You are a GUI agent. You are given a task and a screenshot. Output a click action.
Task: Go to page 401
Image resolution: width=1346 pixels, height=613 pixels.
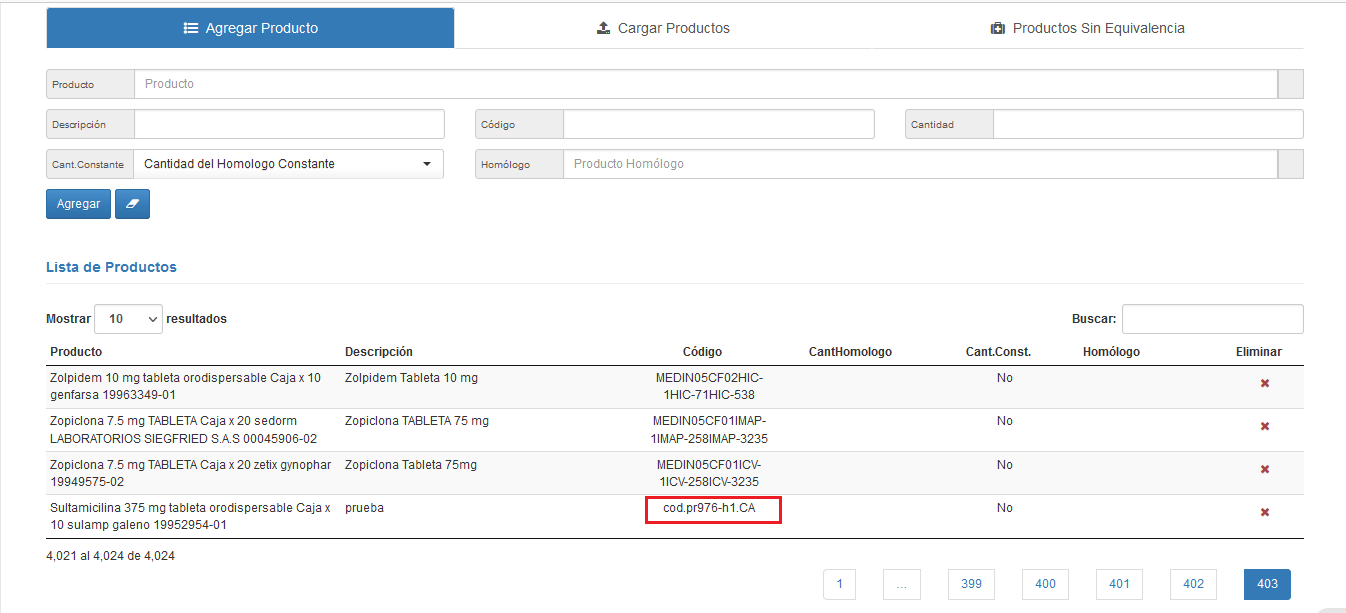[x=1119, y=584]
